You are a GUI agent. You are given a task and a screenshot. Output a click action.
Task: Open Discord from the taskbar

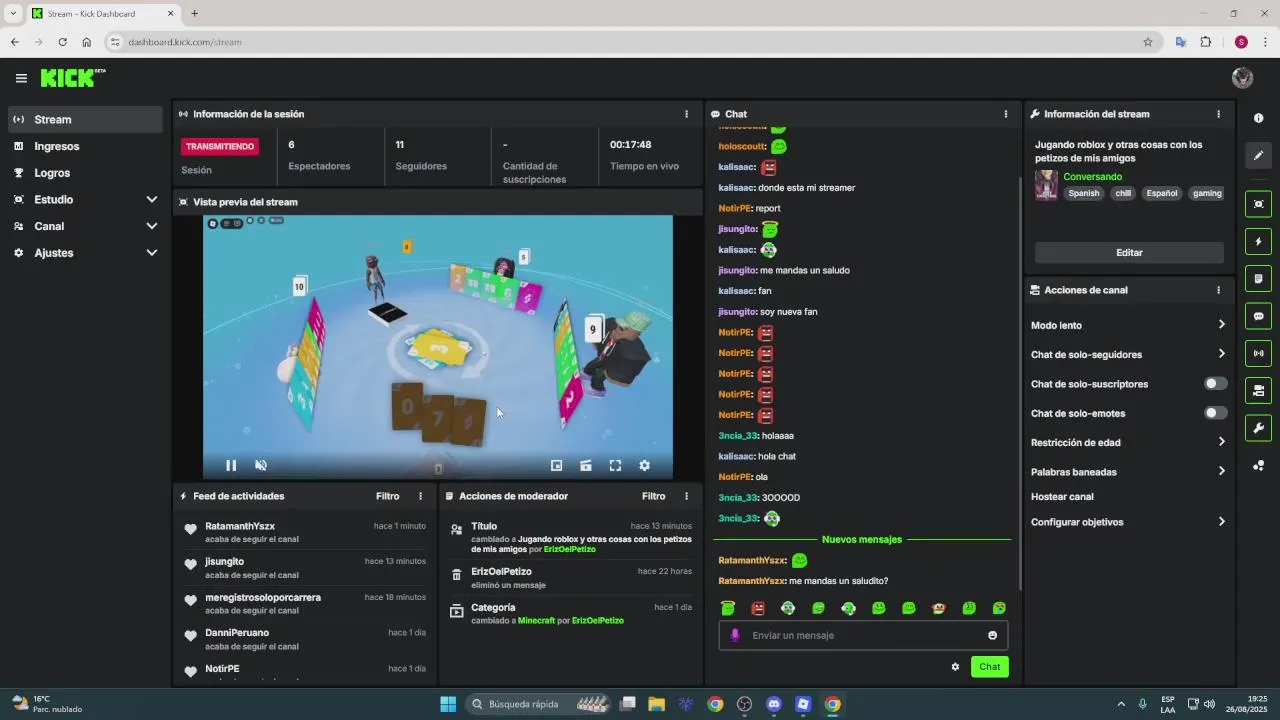pyautogui.click(x=773, y=704)
